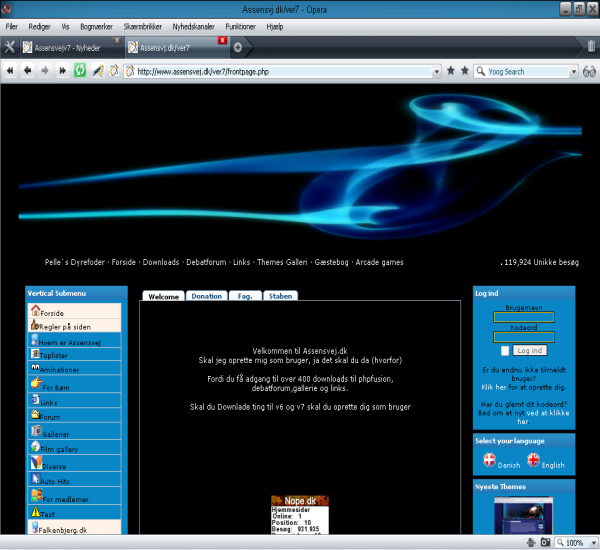
Task: Expand the address bar dropdown arrow
Action: click(437, 72)
